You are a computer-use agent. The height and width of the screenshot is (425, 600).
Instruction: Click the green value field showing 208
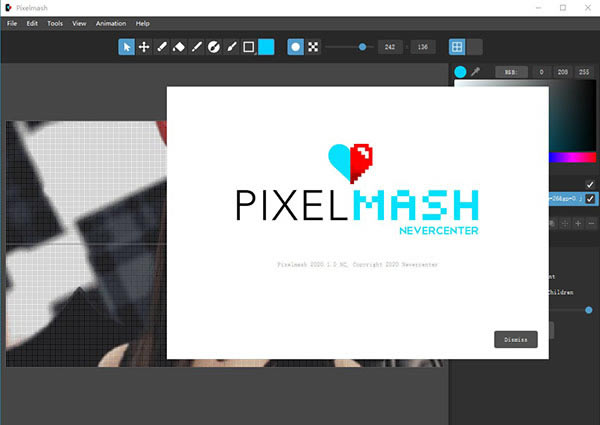pyautogui.click(x=562, y=72)
